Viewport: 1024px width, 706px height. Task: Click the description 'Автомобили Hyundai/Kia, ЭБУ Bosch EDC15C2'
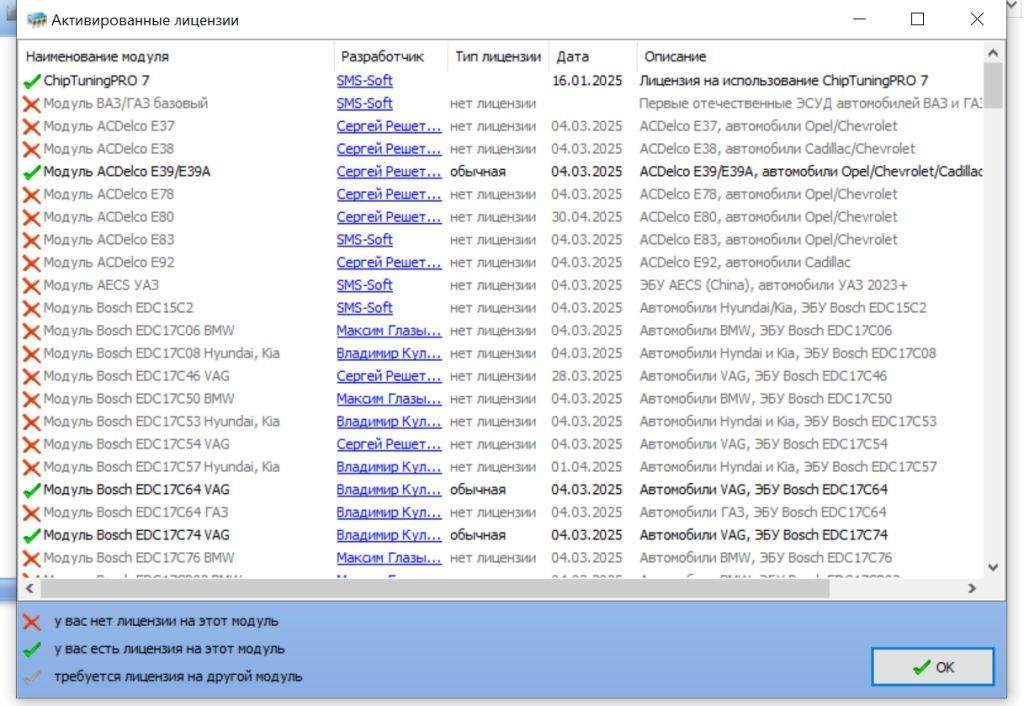point(783,308)
